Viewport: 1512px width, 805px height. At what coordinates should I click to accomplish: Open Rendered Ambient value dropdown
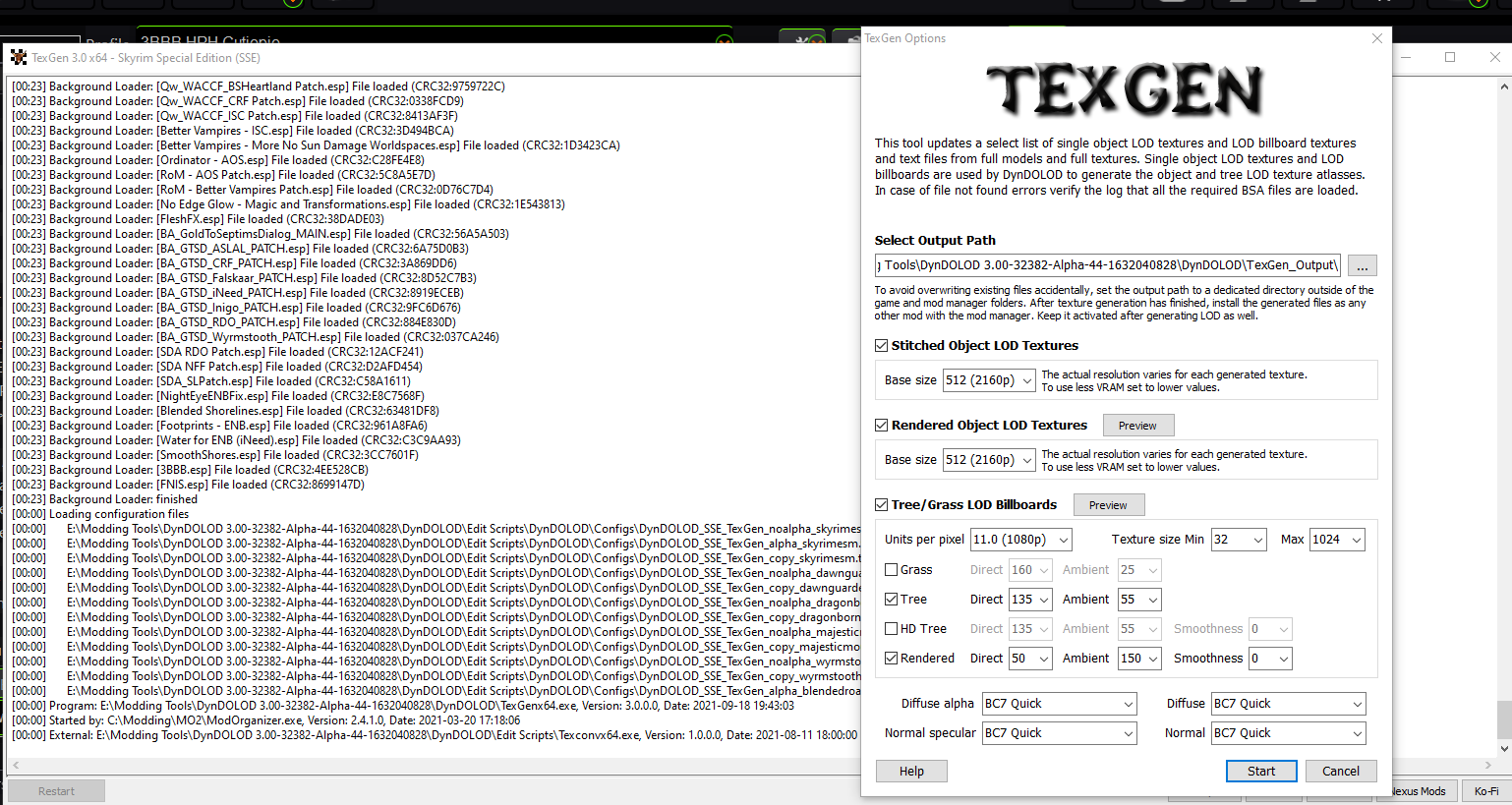pyautogui.click(x=1139, y=659)
